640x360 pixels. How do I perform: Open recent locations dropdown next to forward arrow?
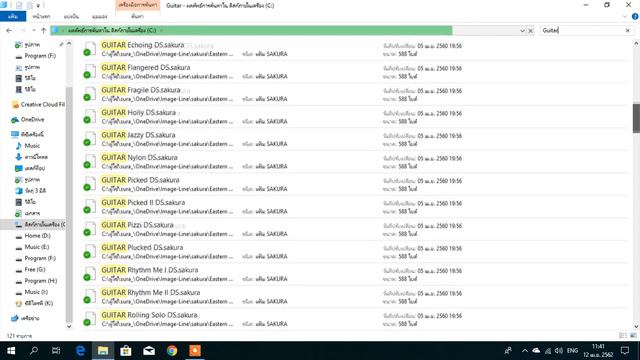click(x=34, y=31)
